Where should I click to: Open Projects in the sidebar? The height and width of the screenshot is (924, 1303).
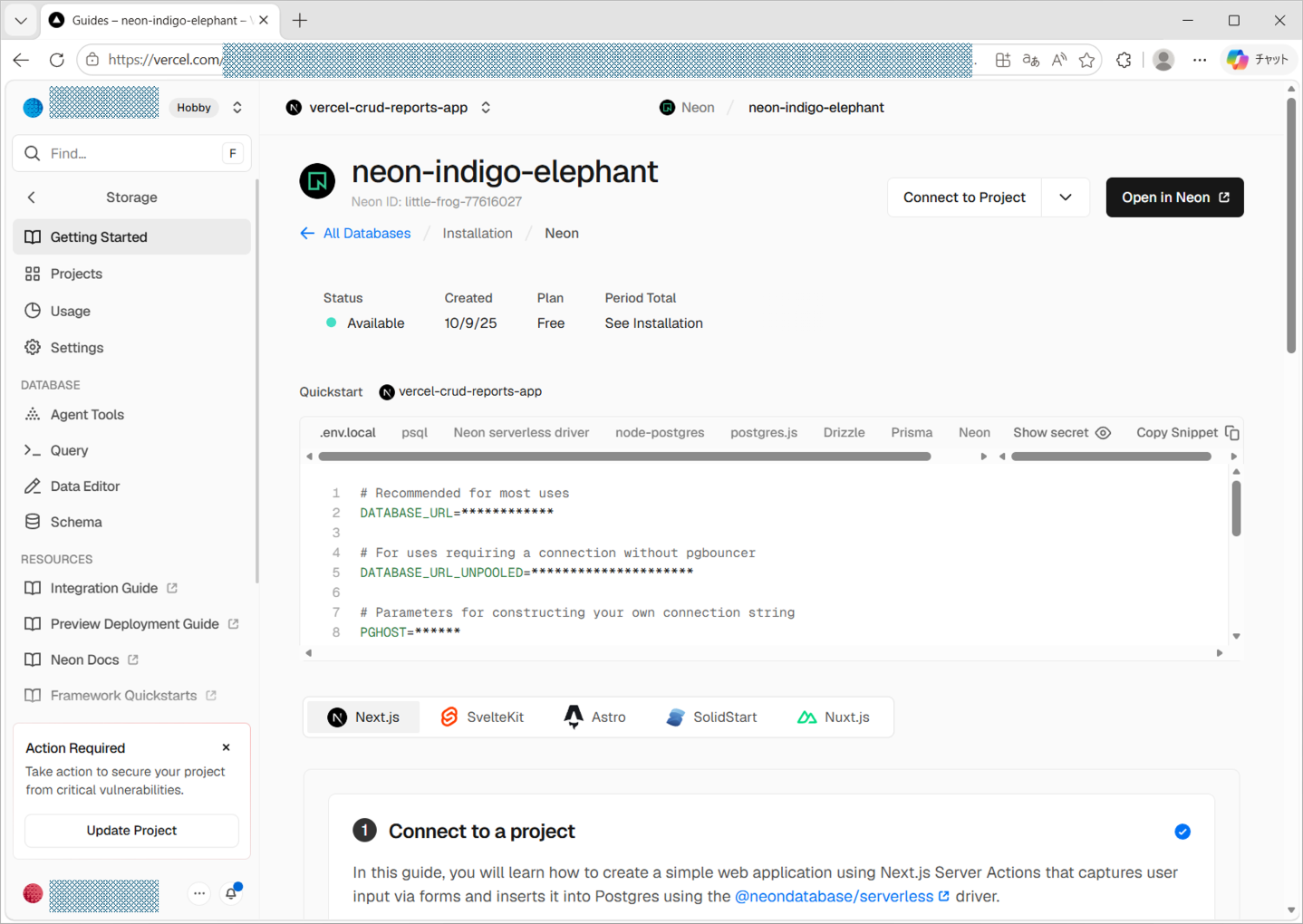[x=131, y=274]
